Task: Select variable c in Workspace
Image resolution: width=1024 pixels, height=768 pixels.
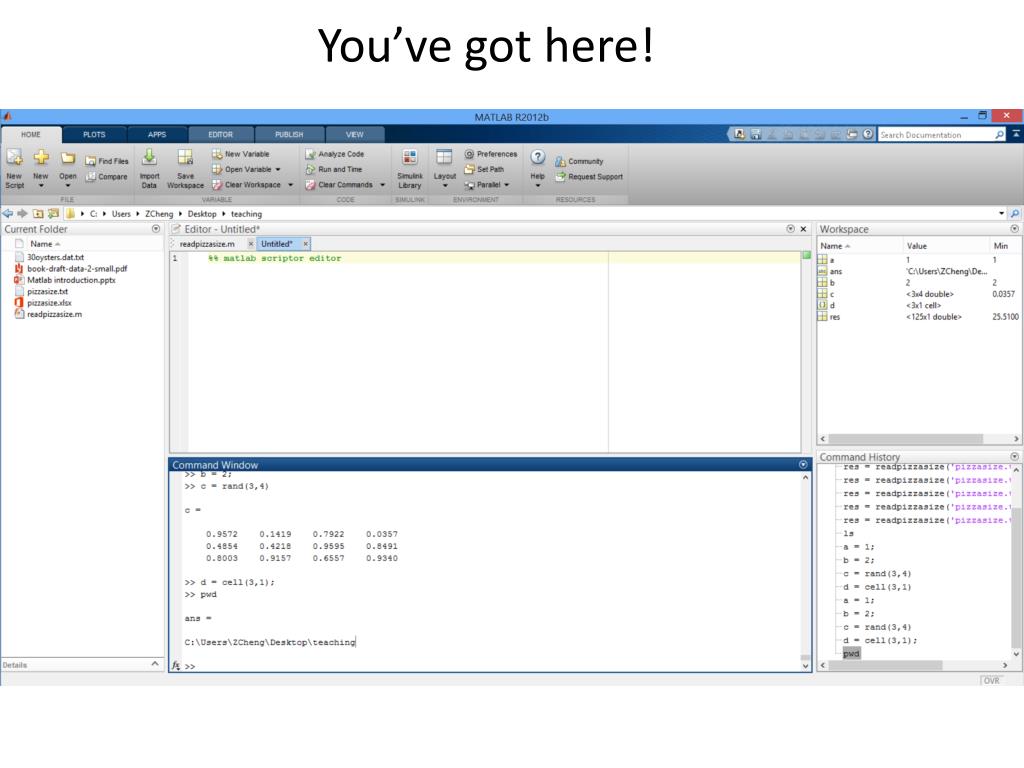Action: click(x=832, y=295)
